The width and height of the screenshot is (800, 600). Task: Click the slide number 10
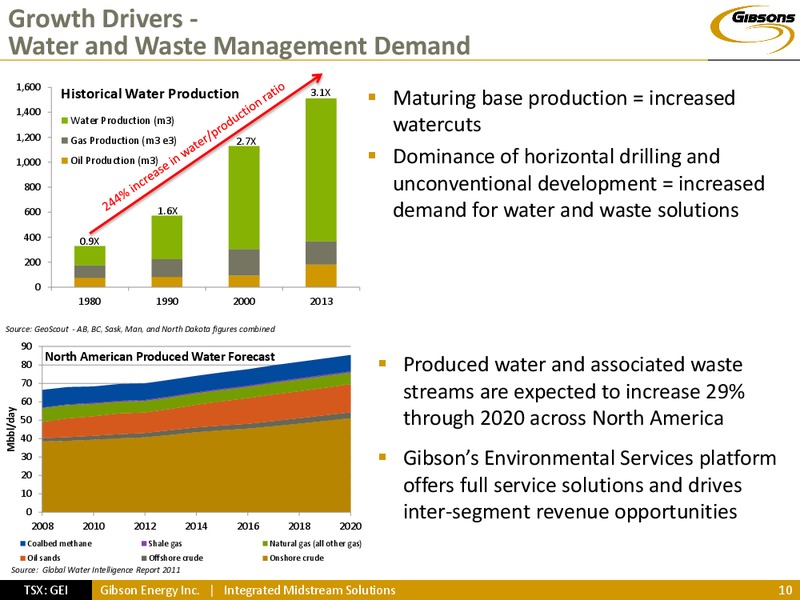(785, 590)
